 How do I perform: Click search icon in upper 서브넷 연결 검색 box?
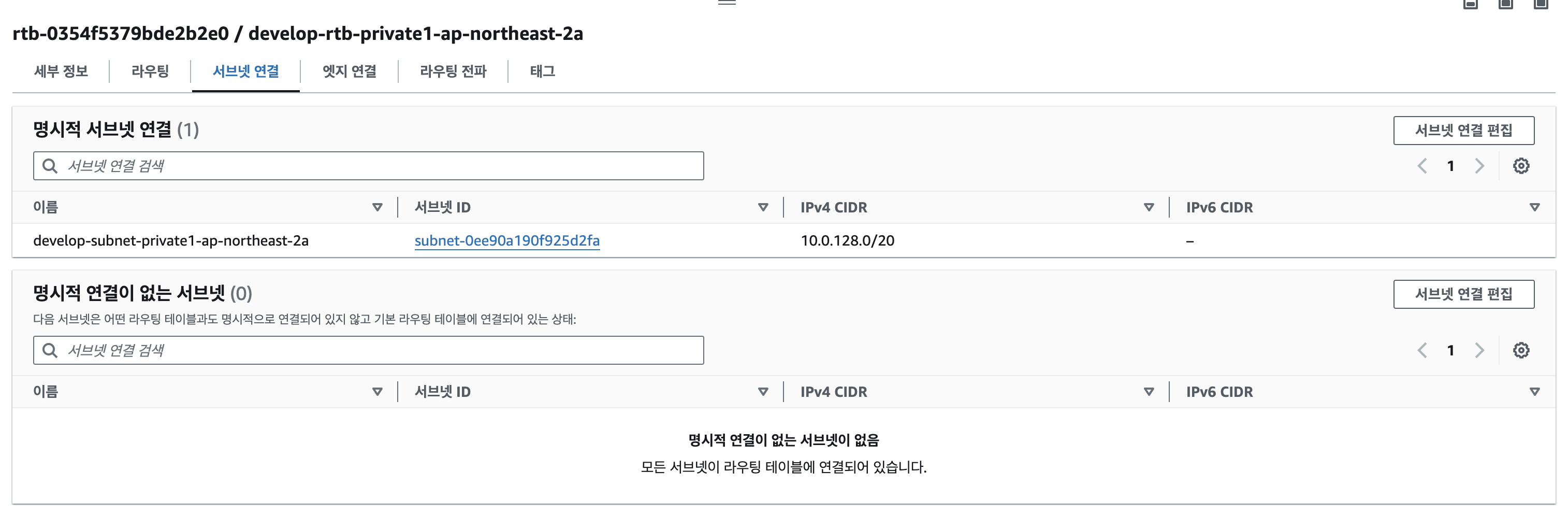[x=50, y=166]
